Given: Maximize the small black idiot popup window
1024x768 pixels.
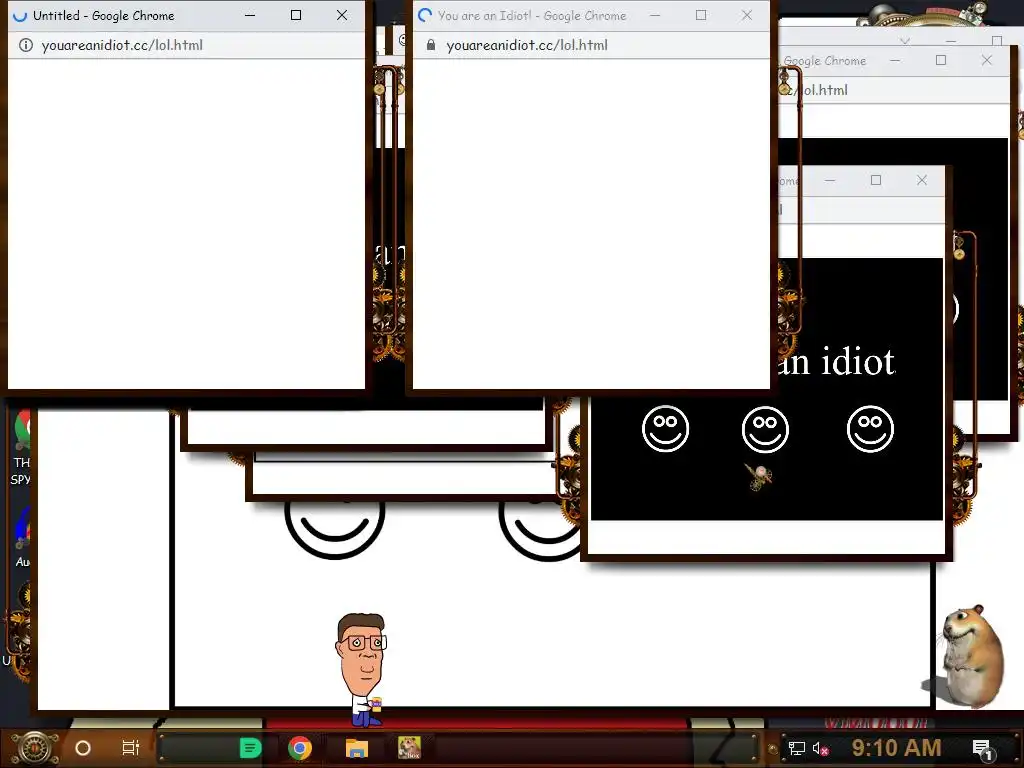Looking at the screenshot, I should (876, 180).
